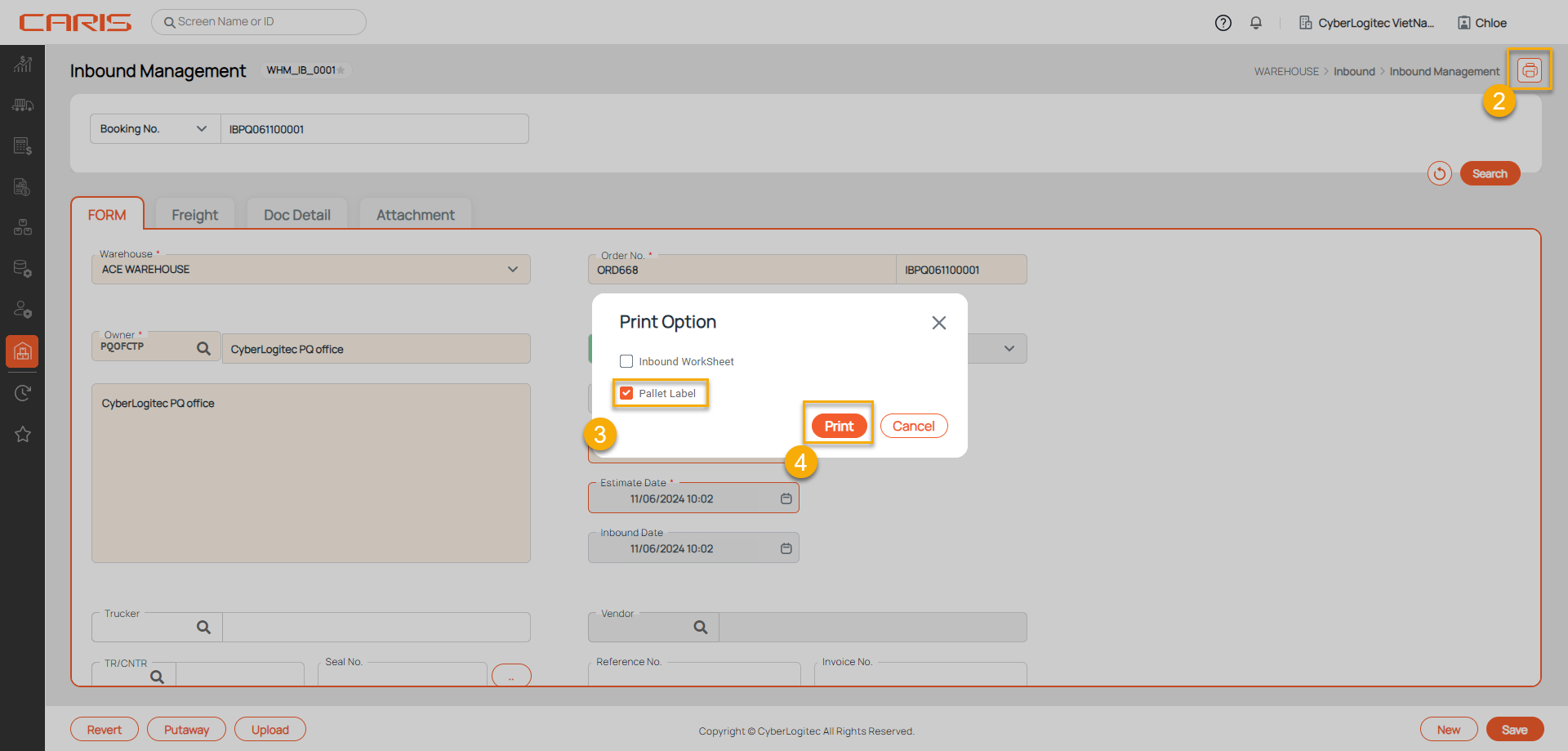Click the reset refresh icon beside Search
This screenshot has width=1568, height=751.
1439,173
